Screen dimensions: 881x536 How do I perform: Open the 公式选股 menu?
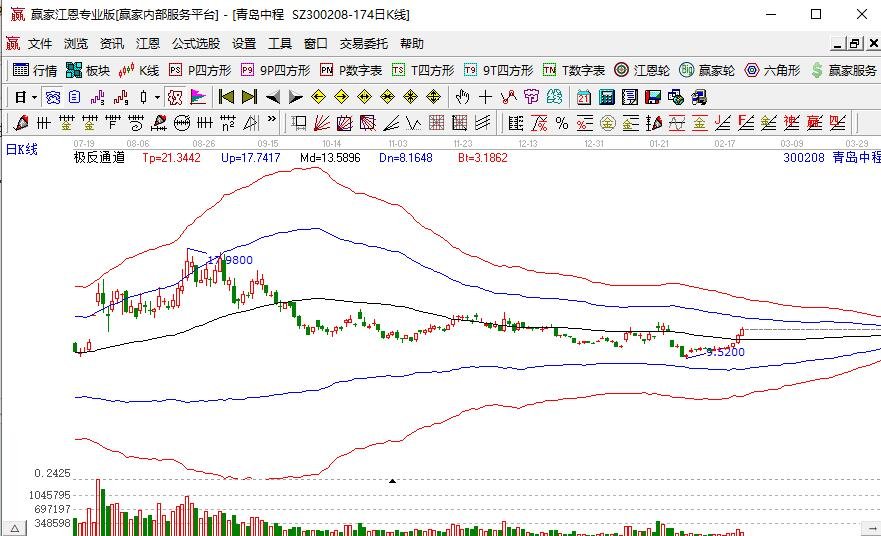pos(196,44)
